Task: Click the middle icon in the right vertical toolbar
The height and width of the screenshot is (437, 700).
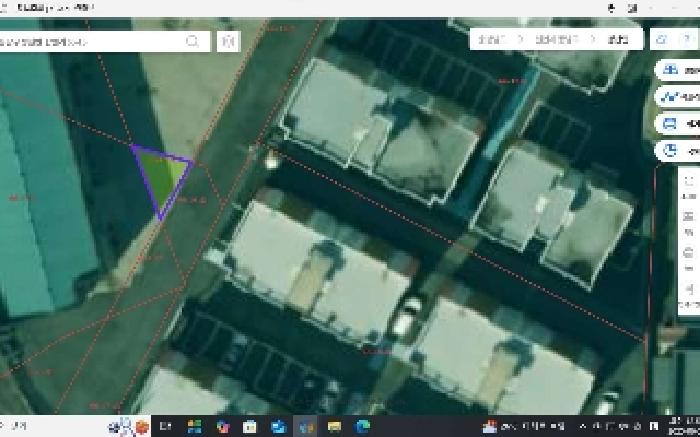Action: pyautogui.click(x=689, y=245)
